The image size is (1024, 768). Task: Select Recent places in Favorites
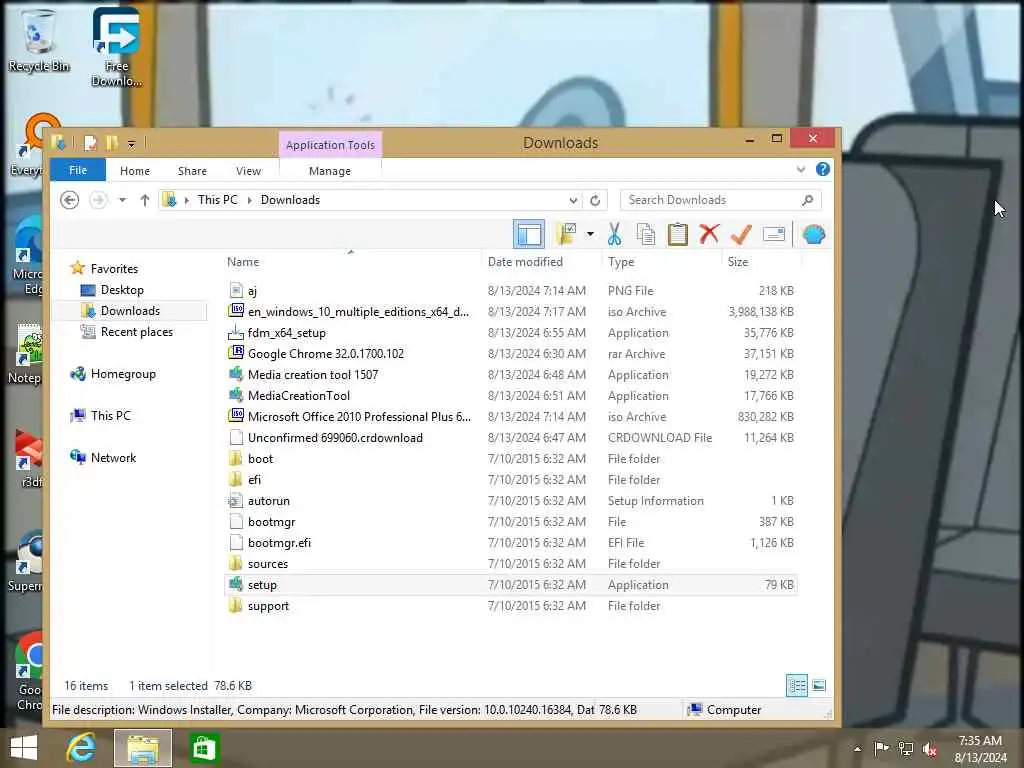pyautogui.click(x=136, y=332)
